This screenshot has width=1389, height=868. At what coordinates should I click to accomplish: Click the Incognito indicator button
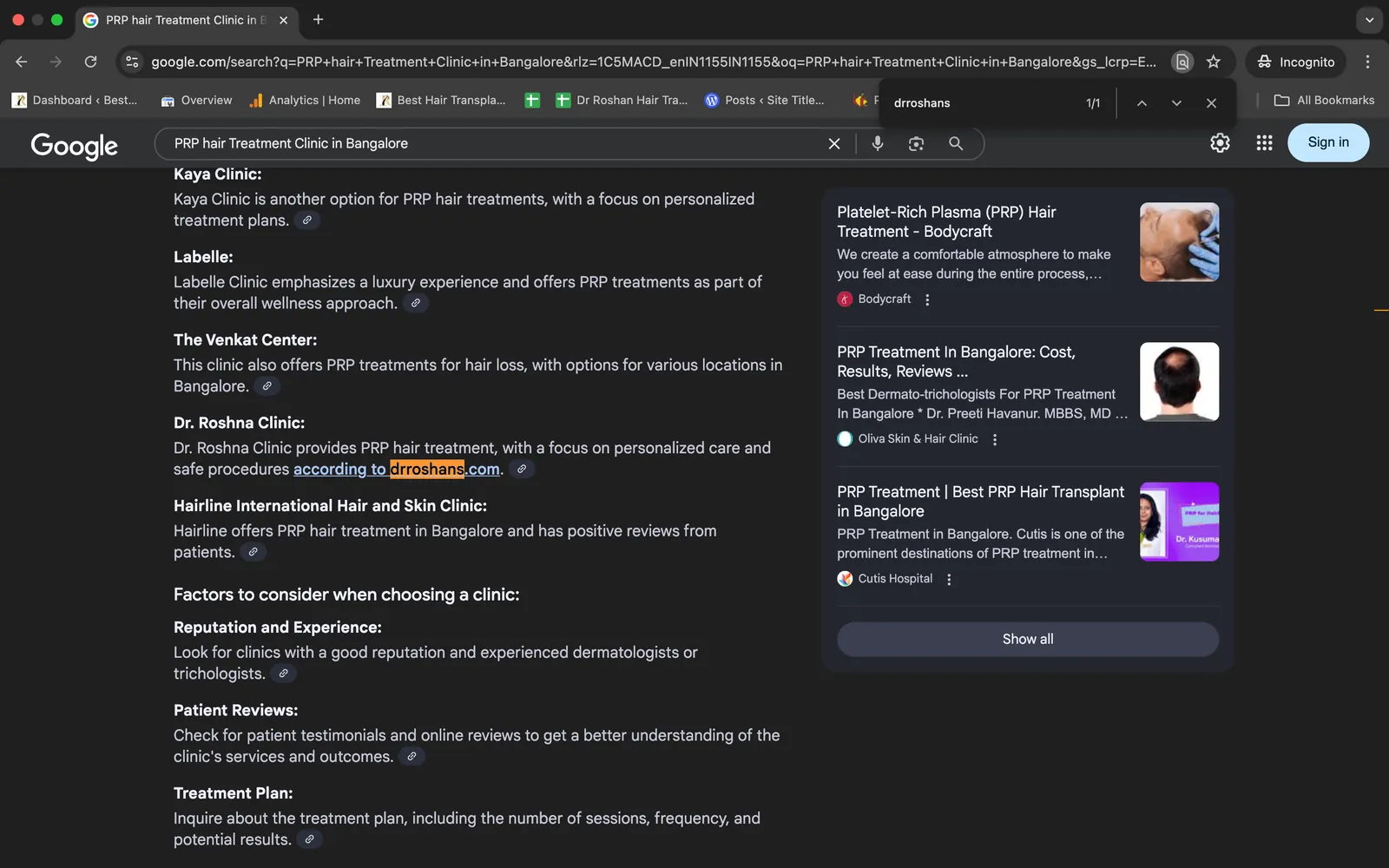[x=1296, y=62]
